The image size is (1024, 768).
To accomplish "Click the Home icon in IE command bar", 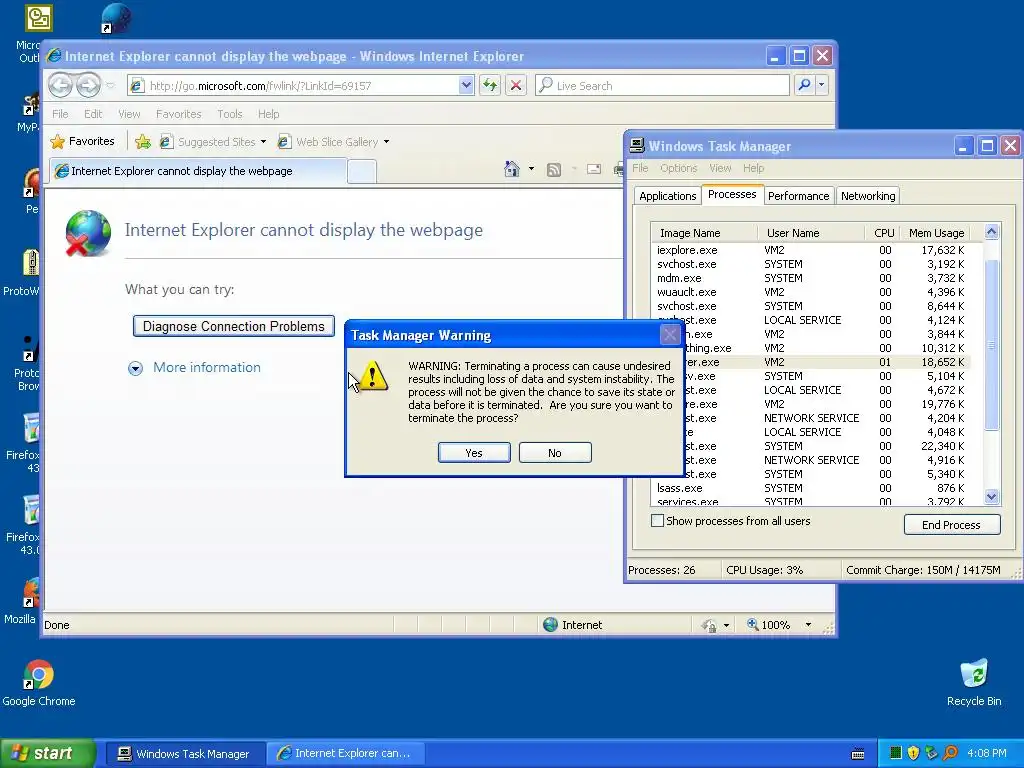I will point(512,169).
